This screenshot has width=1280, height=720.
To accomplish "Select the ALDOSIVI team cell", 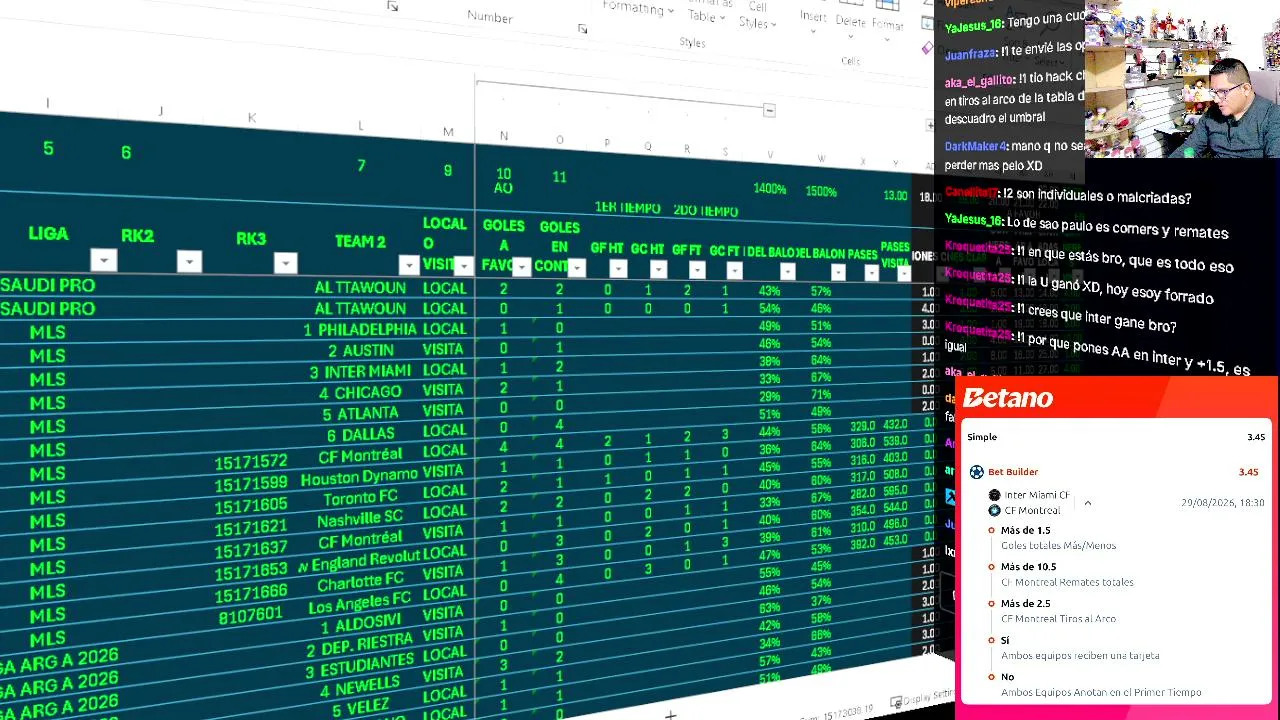I will coord(360,624).
